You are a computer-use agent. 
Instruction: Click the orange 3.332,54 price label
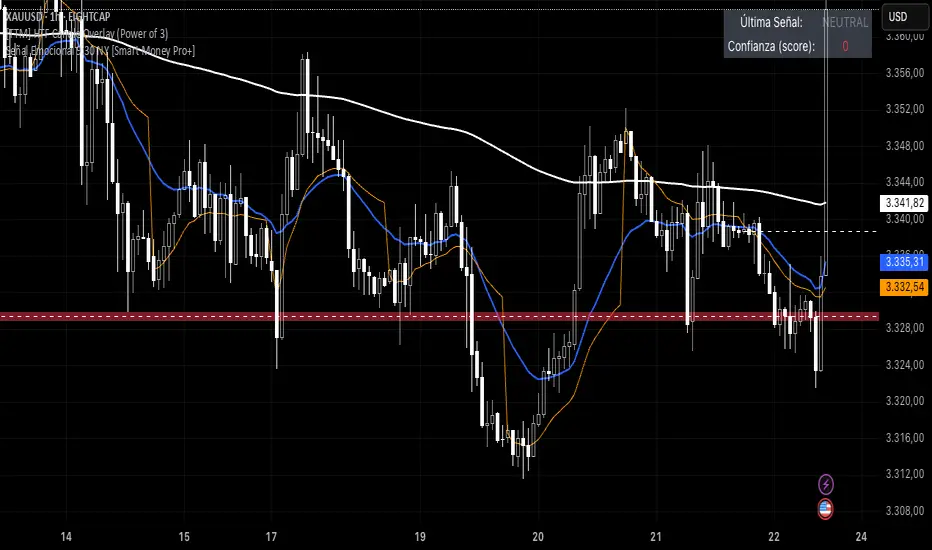coord(904,287)
